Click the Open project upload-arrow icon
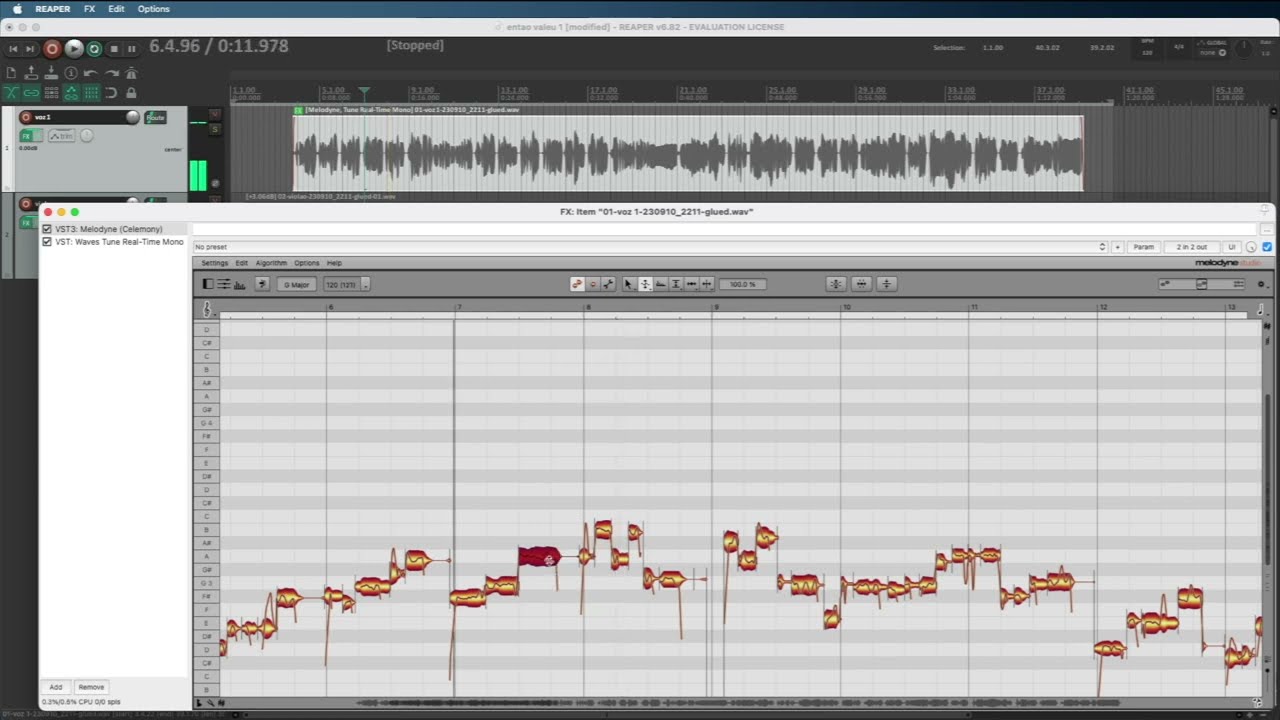 31,73
